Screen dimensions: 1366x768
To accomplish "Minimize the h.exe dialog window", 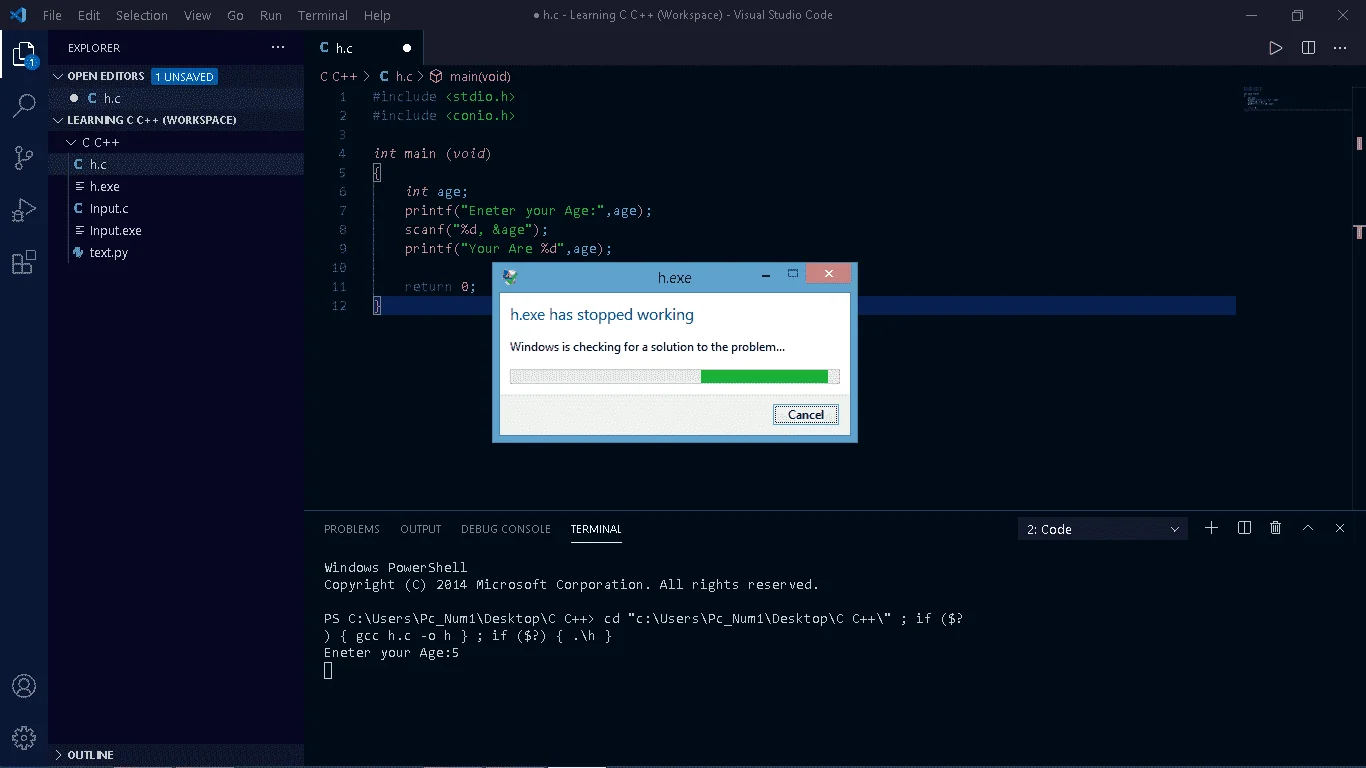I will [x=765, y=273].
